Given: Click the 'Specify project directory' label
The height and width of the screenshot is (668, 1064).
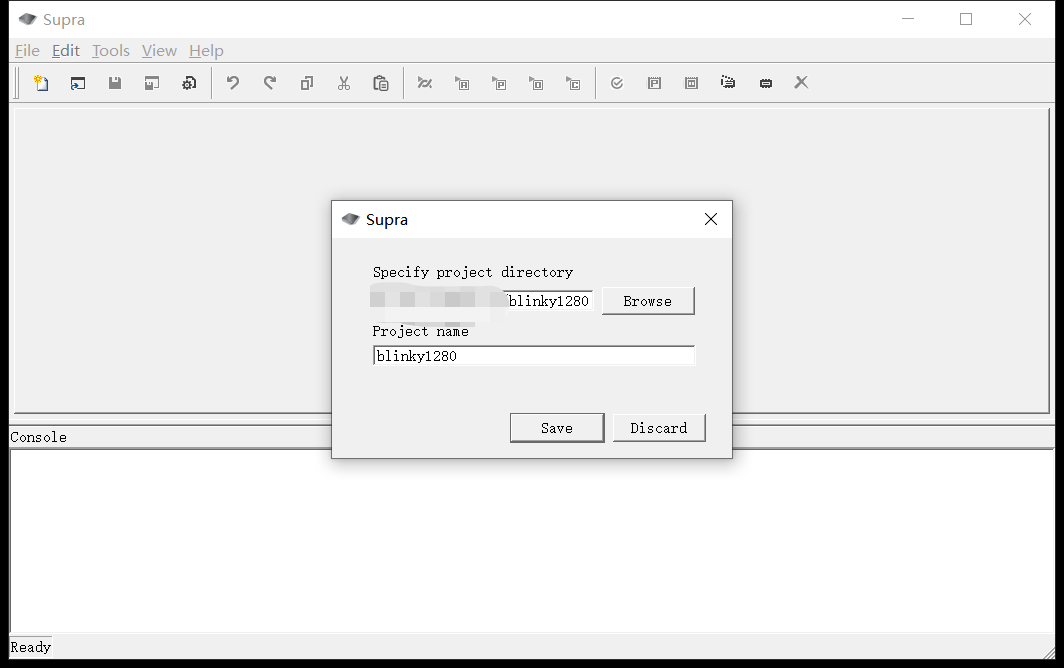Looking at the screenshot, I should (473, 272).
